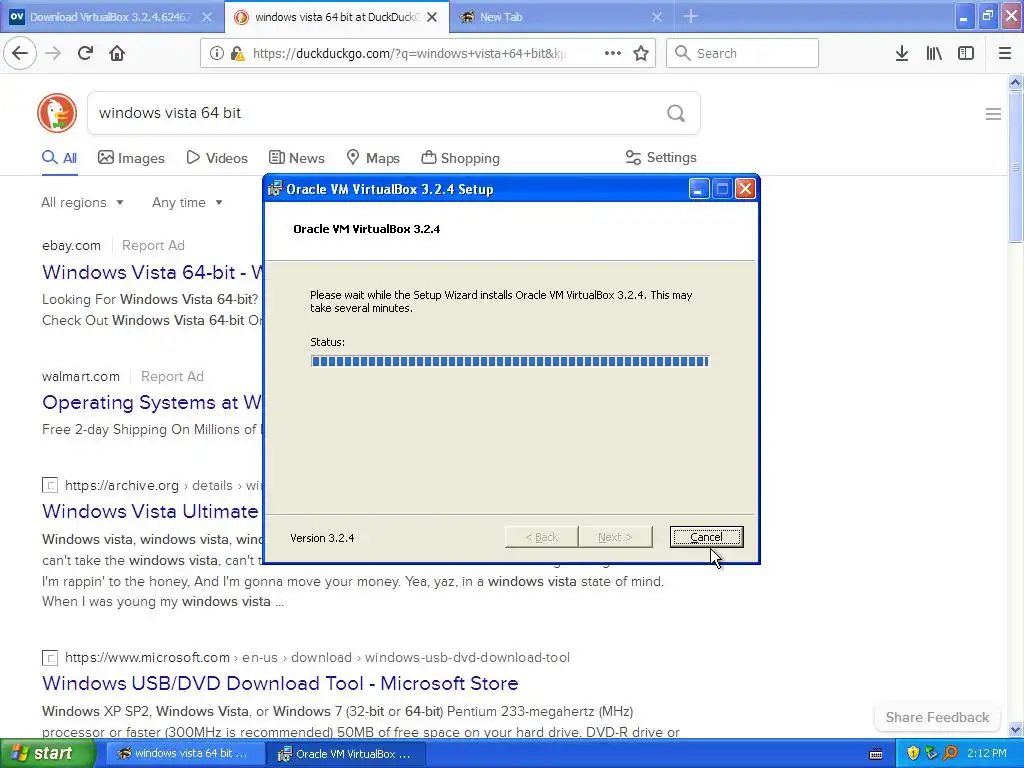The height and width of the screenshot is (768, 1024).
Task: Open a new Firefox tab with plus
Action: click(690, 17)
